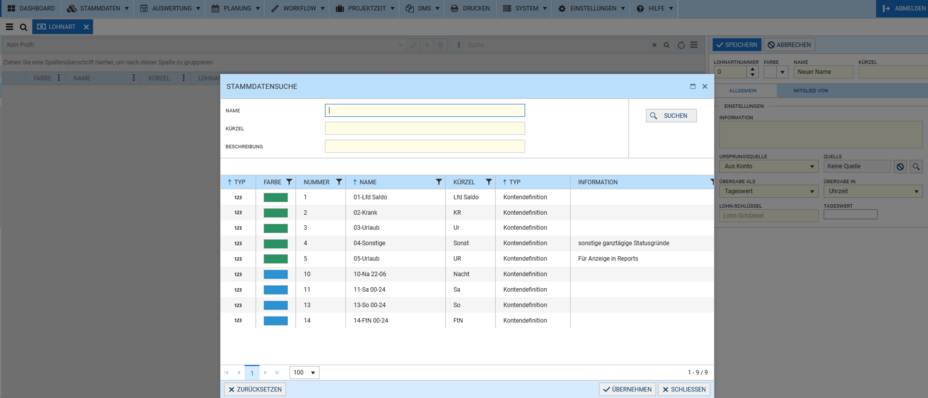Open the hamburger menu under Dashboard
The image size is (928, 398).
pos(9,27)
